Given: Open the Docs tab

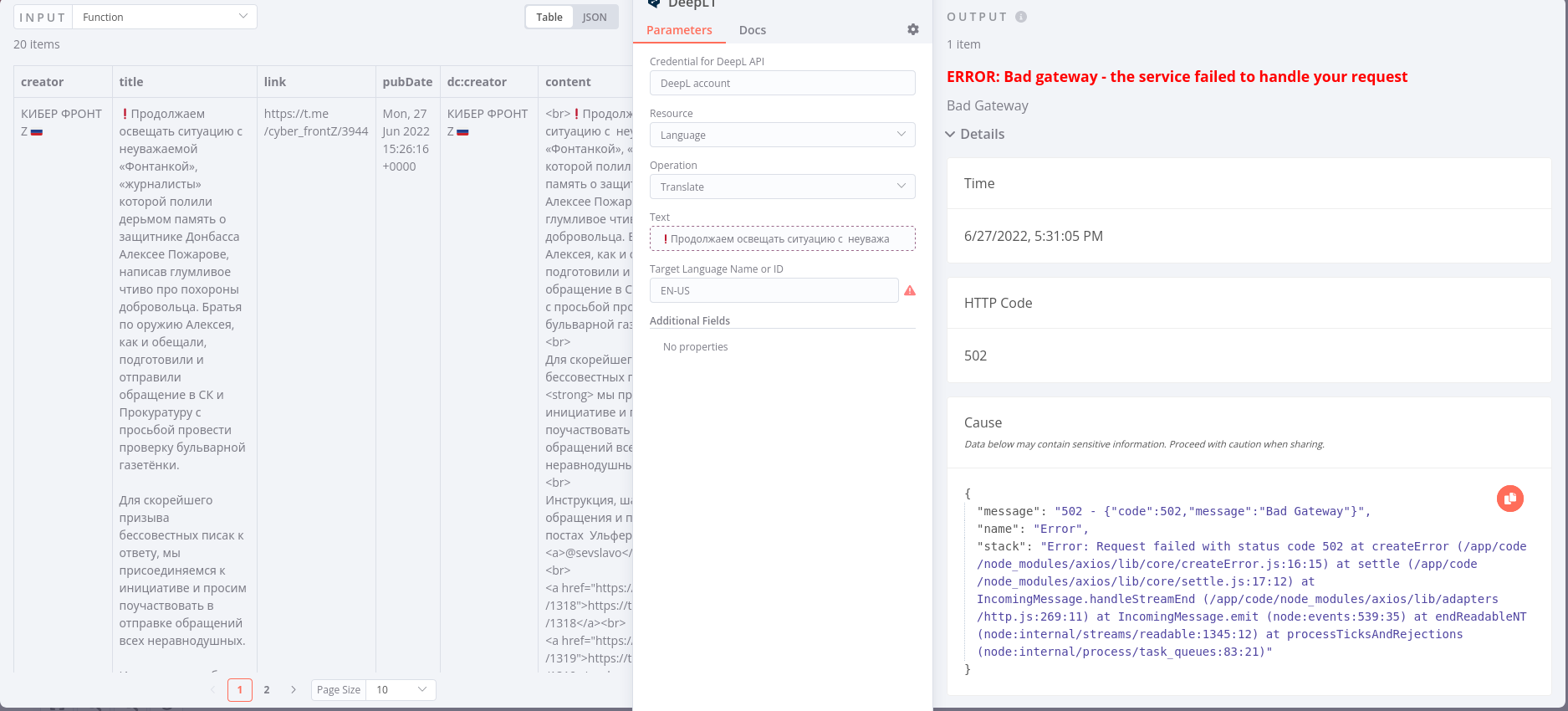Looking at the screenshot, I should [752, 30].
